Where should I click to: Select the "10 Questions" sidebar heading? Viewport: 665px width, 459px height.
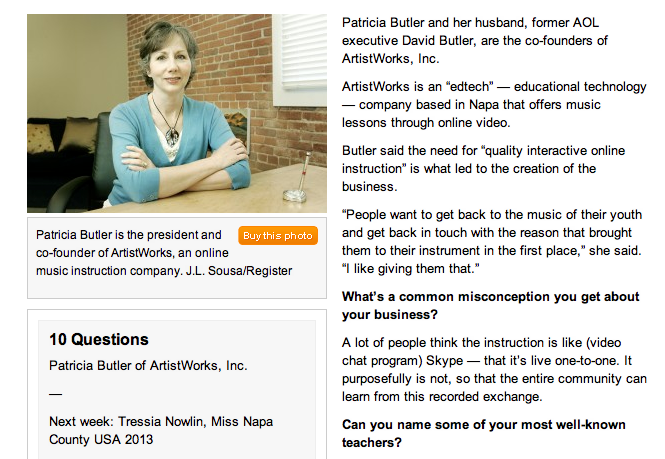(x=99, y=339)
